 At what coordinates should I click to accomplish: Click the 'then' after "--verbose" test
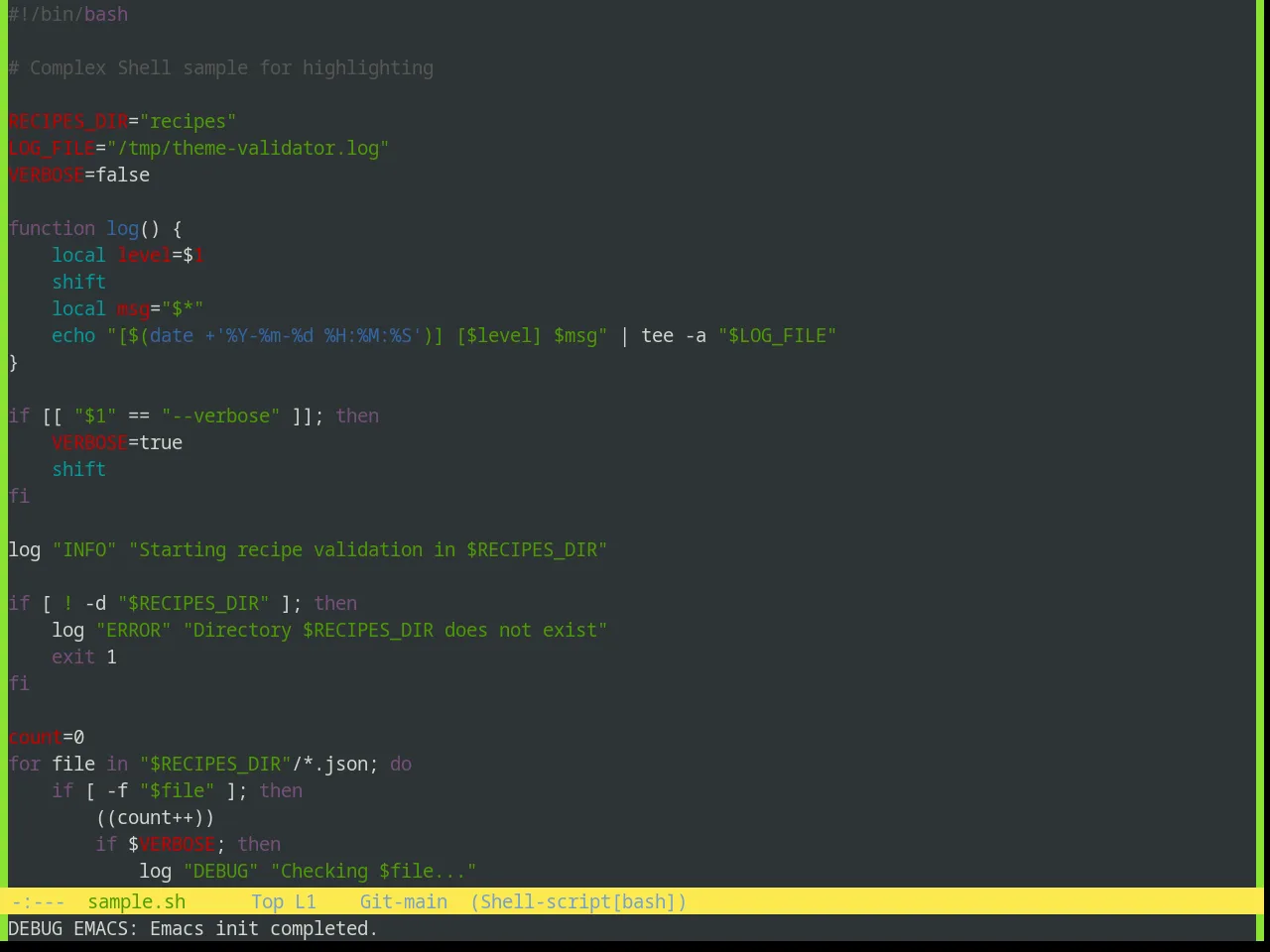(x=357, y=416)
